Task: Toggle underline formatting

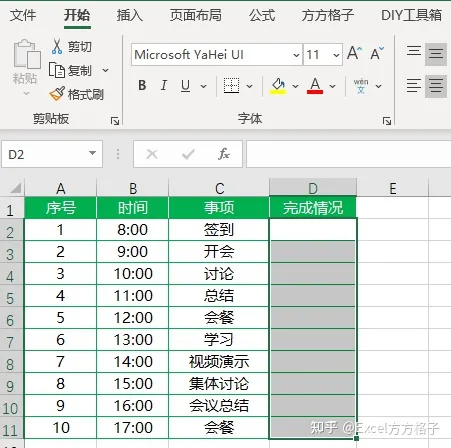Action: (185, 86)
